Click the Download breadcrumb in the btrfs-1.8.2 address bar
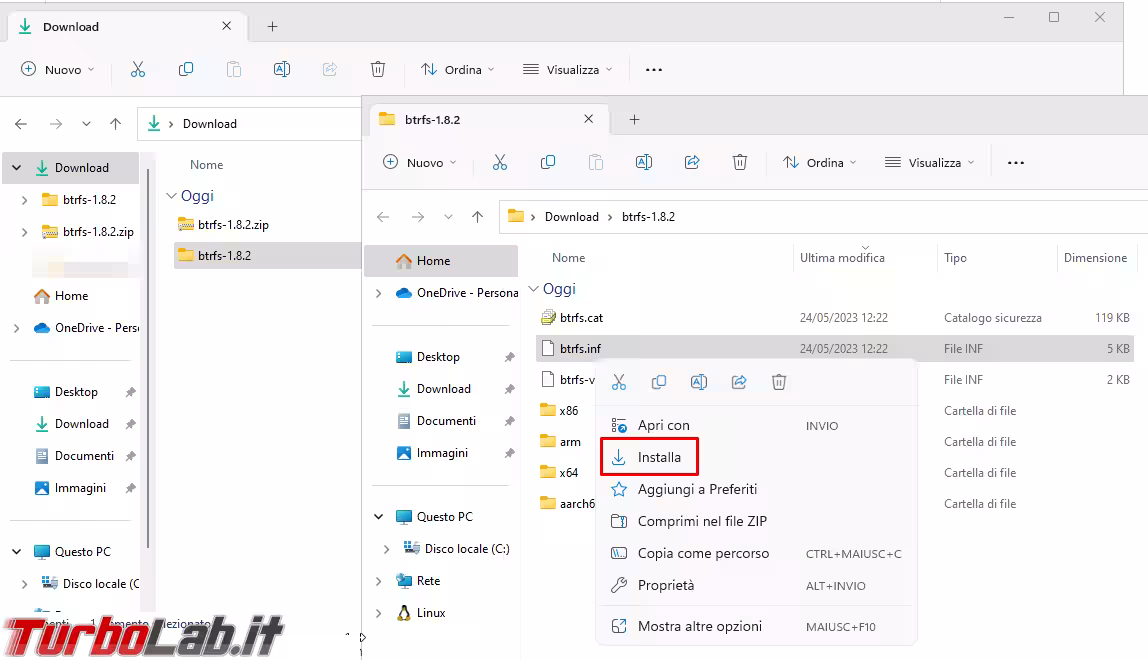The width and height of the screenshot is (1148, 660). 571,216
